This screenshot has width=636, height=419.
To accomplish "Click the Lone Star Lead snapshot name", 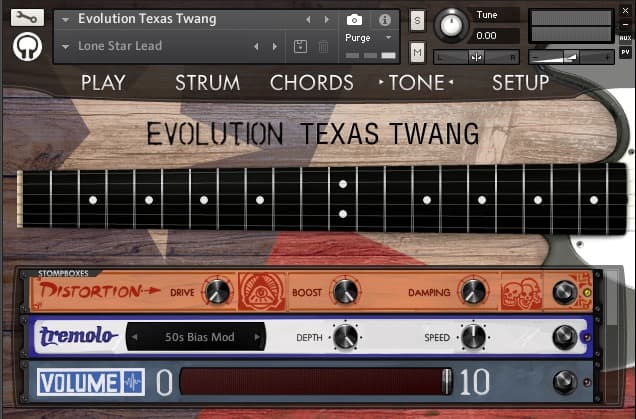I will [120, 46].
